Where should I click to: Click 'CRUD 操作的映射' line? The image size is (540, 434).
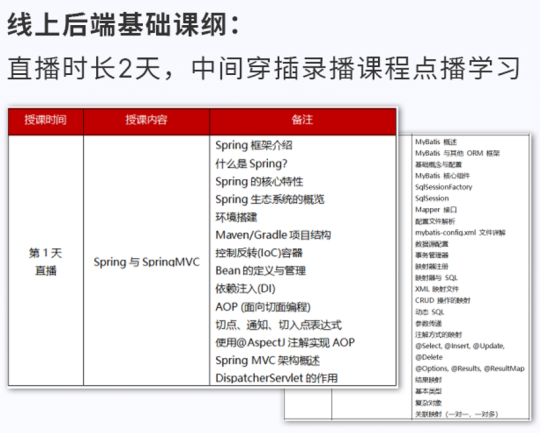coord(443,300)
